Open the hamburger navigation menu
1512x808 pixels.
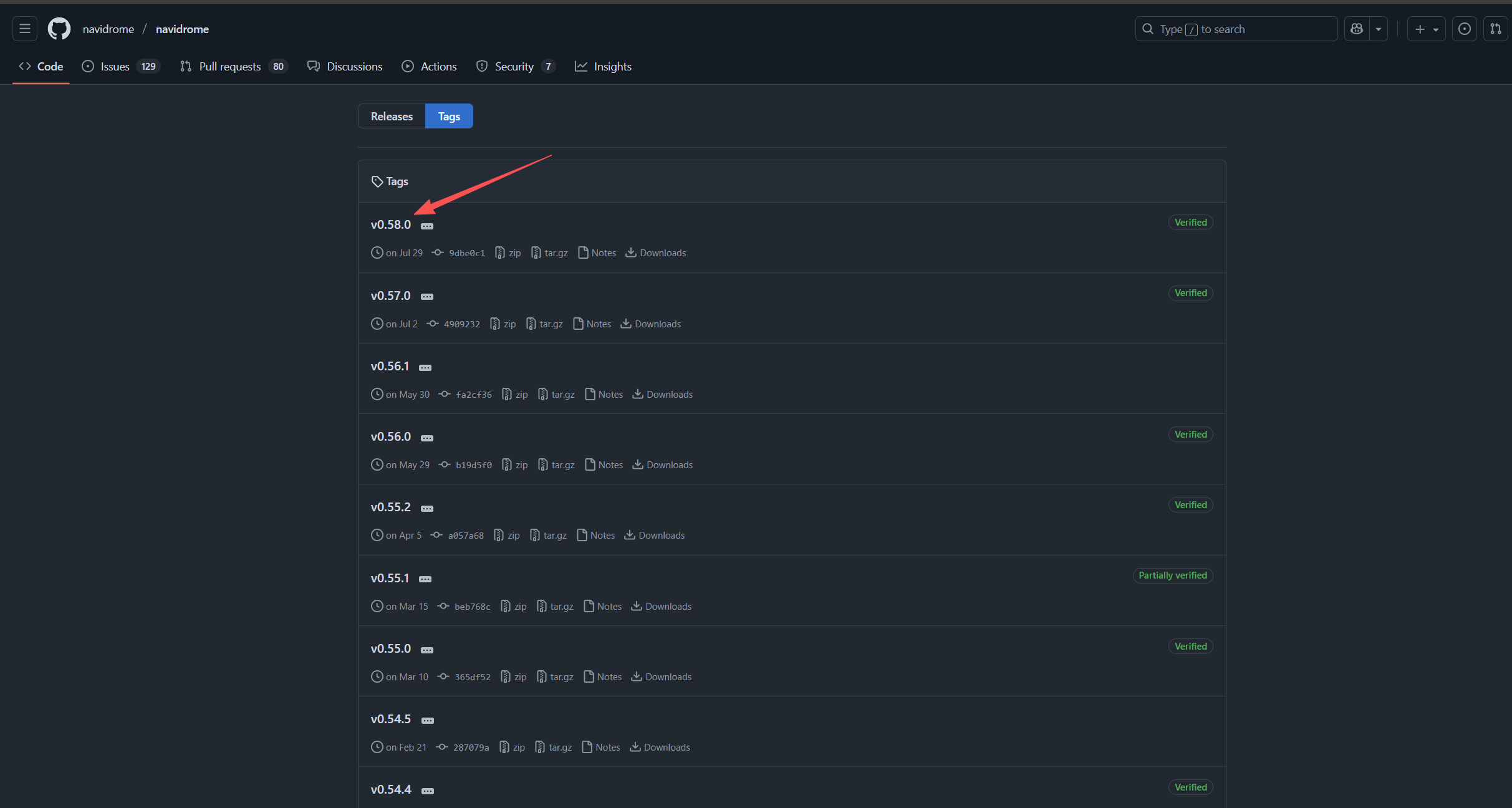click(x=25, y=29)
